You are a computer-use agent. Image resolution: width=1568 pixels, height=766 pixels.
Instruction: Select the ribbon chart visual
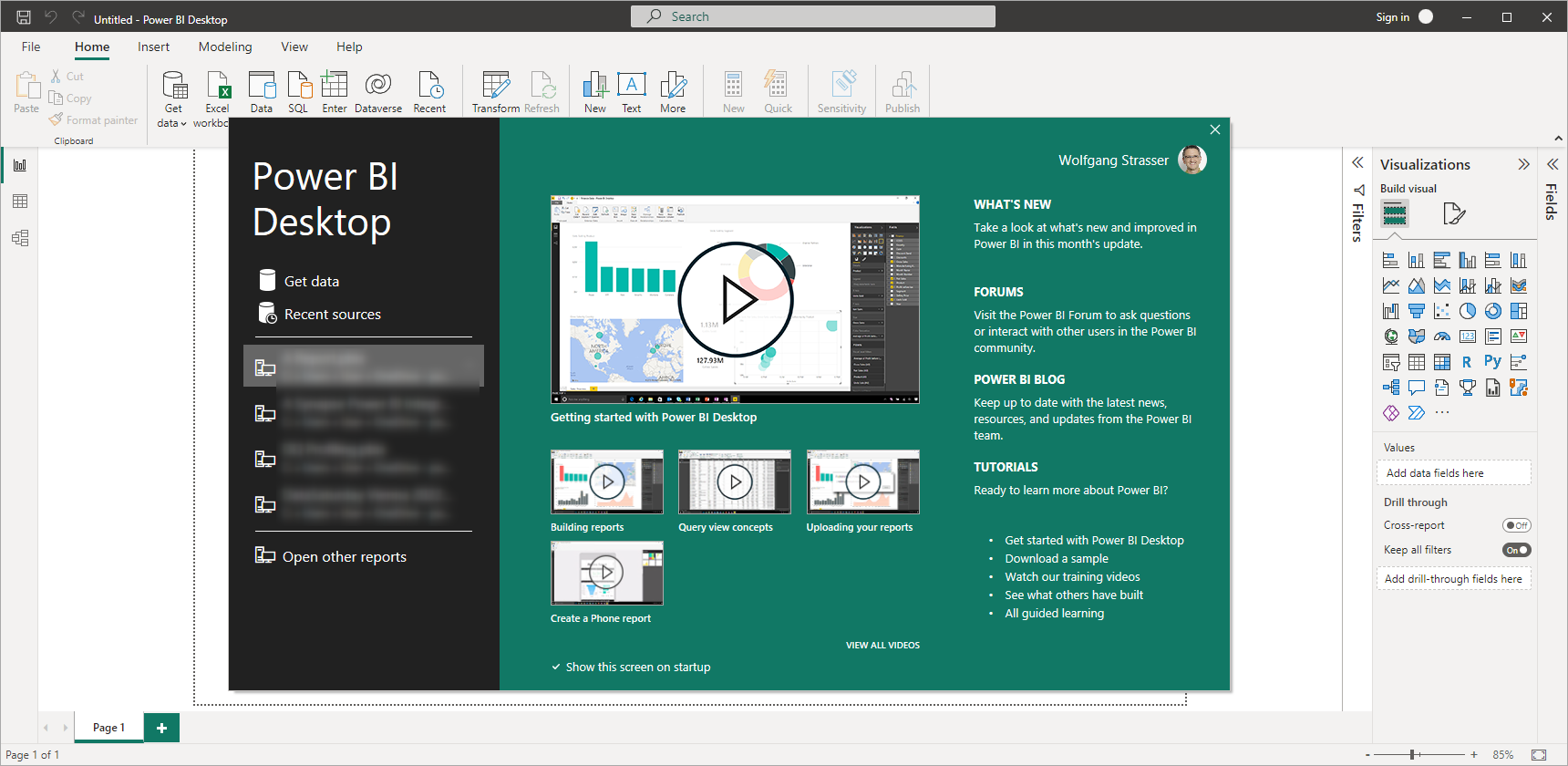(1518, 286)
